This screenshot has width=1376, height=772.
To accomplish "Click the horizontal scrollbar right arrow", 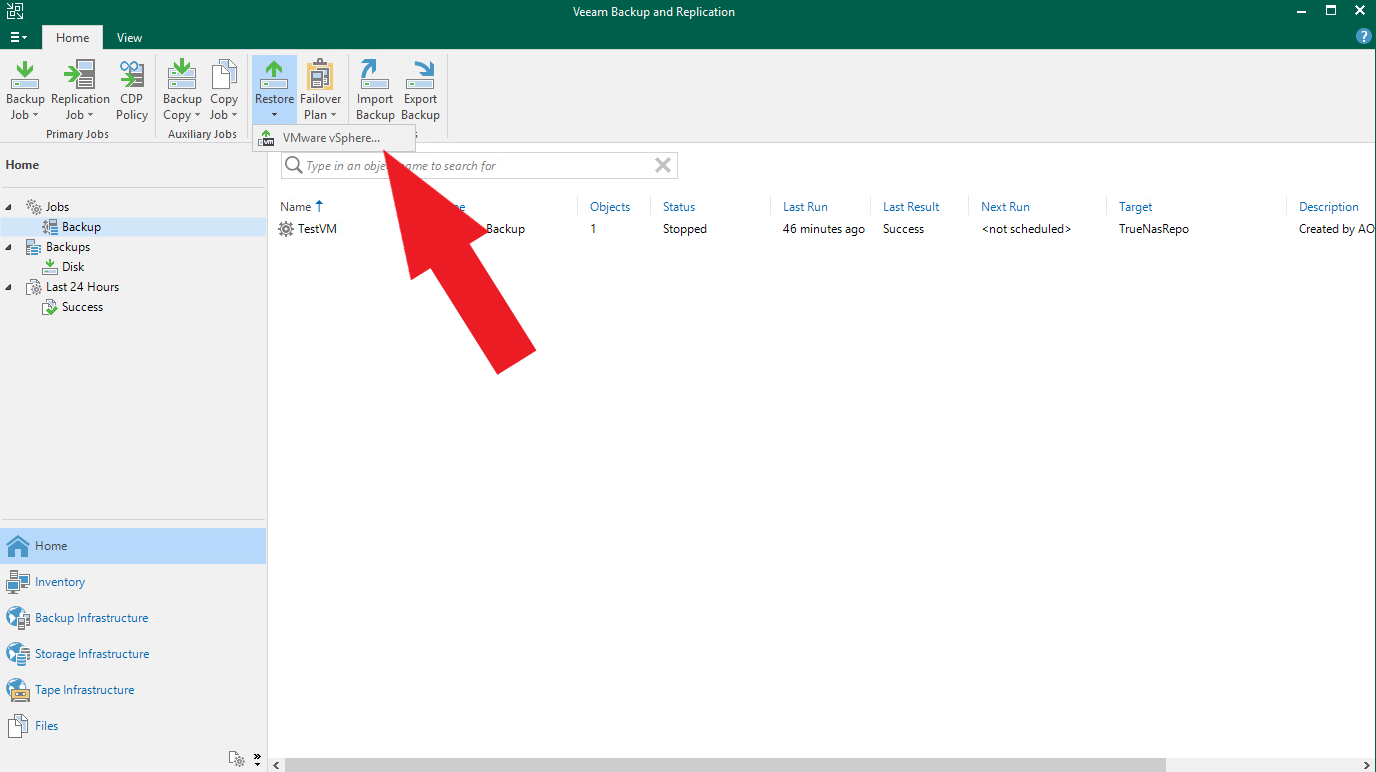I will [1367, 764].
